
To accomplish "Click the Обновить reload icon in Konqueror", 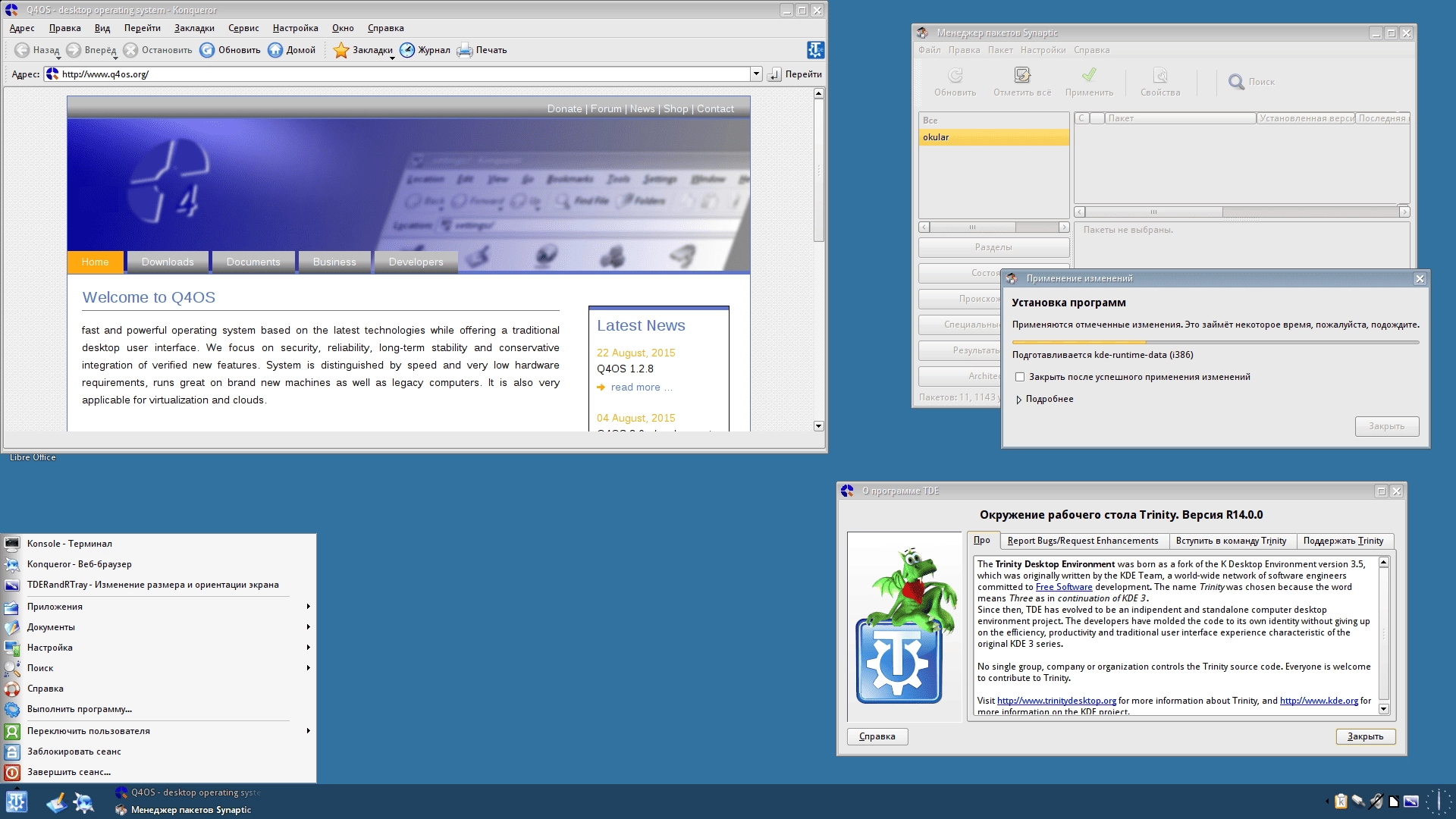I will 207,50.
